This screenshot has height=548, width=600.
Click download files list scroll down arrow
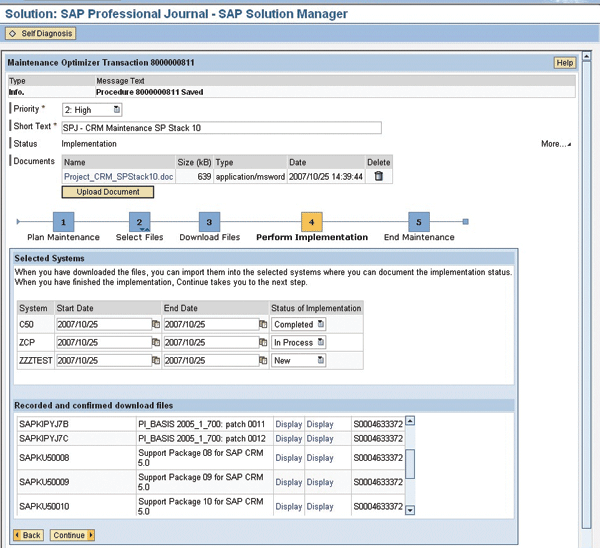pyautogui.click(x=410, y=510)
